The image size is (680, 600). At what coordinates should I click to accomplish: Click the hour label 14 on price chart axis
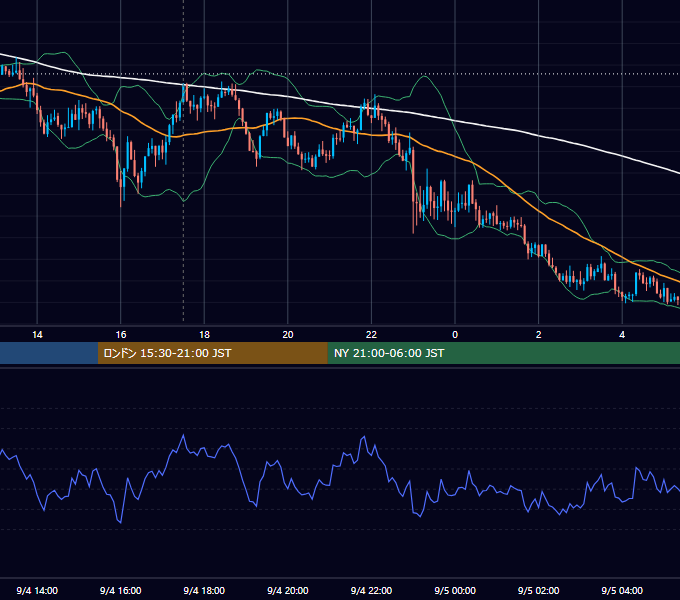tap(37, 335)
